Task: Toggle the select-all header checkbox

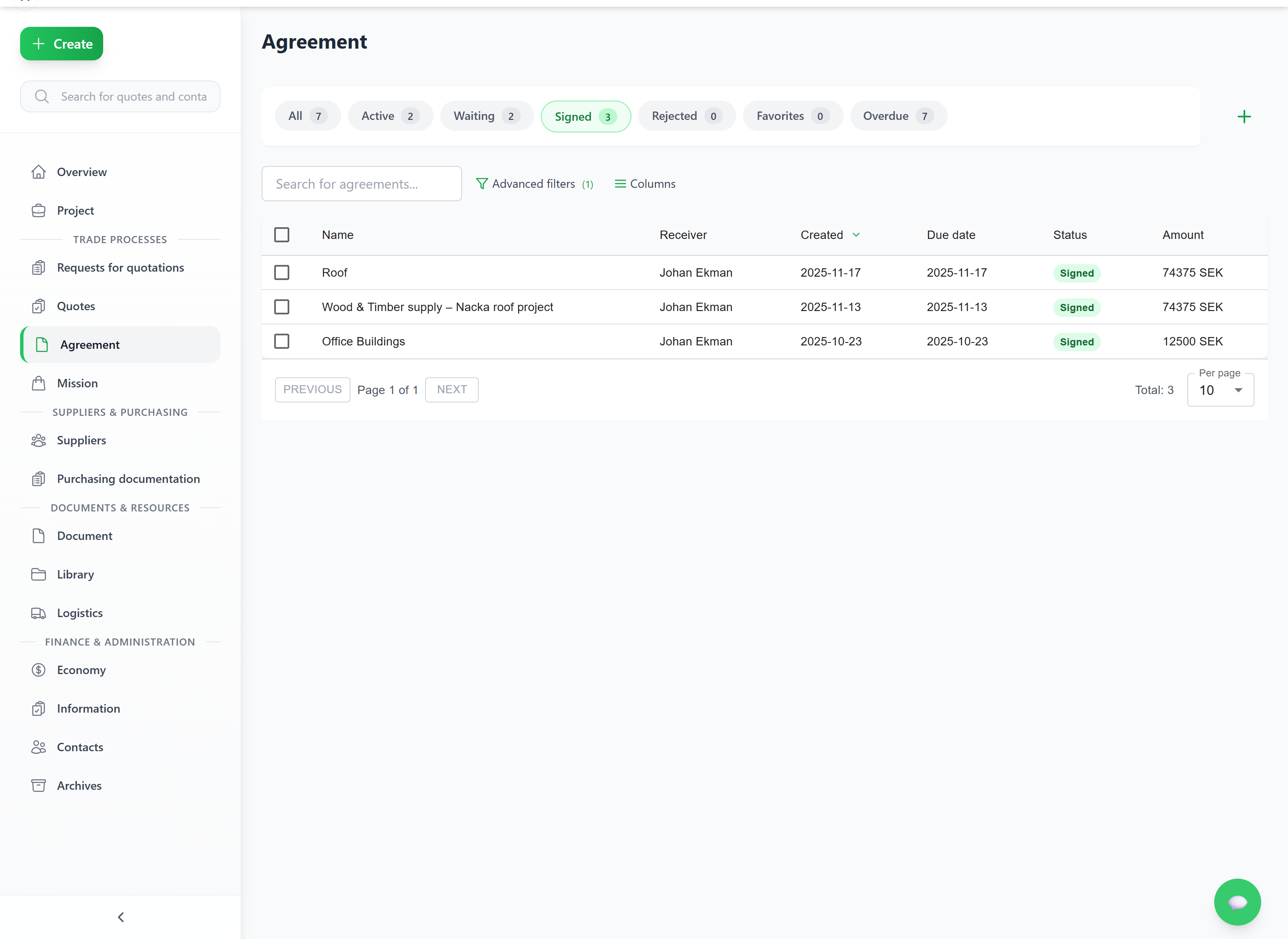Action: (x=281, y=235)
